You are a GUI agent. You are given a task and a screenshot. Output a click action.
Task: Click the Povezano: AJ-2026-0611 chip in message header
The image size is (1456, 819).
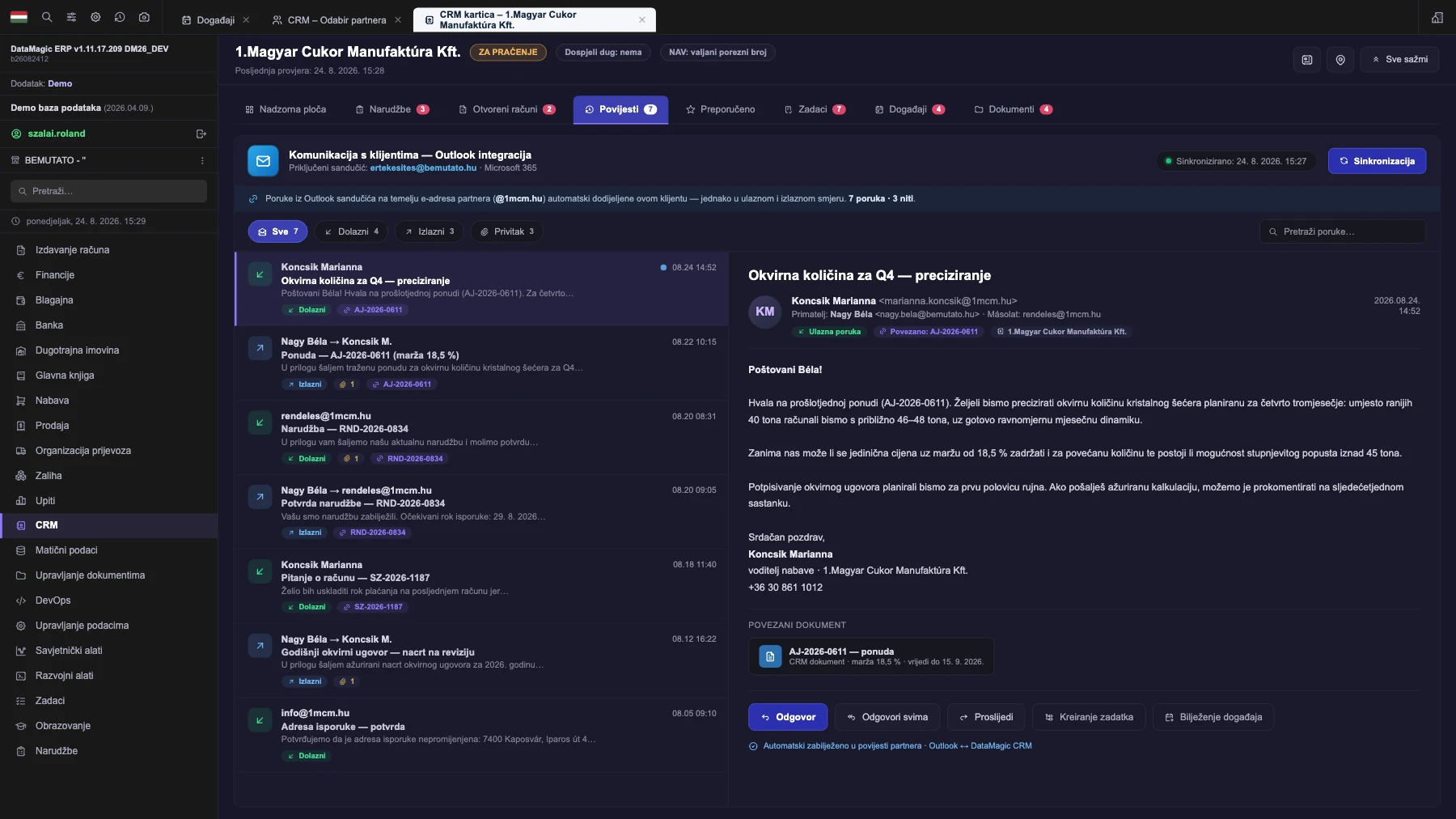point(929,332)
